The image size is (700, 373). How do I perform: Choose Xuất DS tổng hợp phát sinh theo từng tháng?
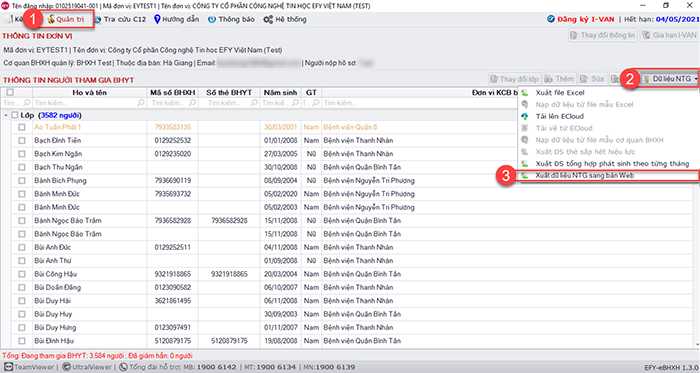(x=612, y=164)
